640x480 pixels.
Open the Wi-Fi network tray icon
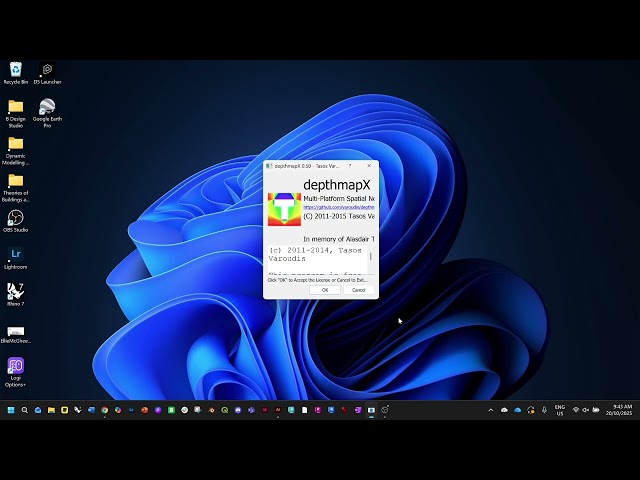[576, 410]
